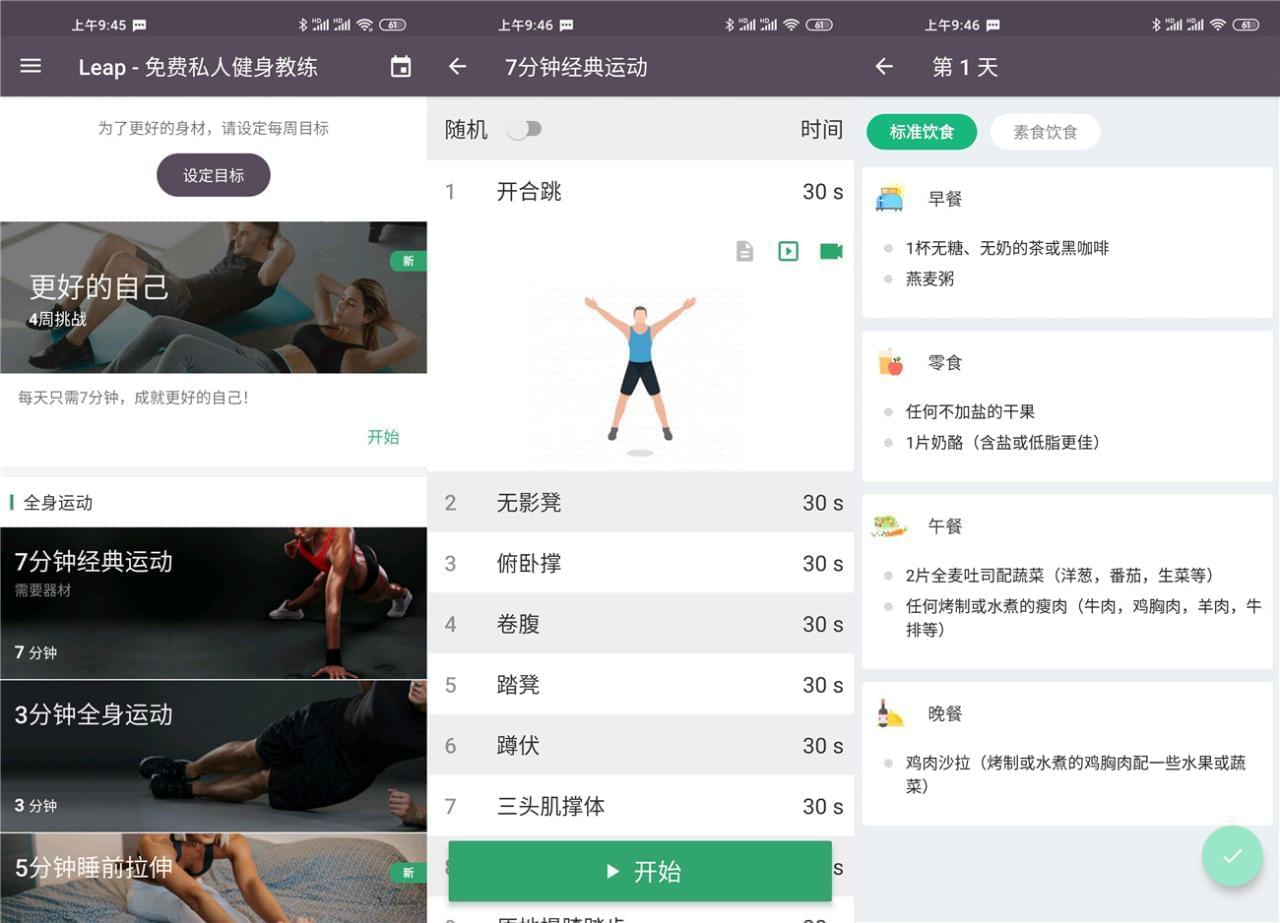Click the green 开始 start button

[x=640, y=871]
